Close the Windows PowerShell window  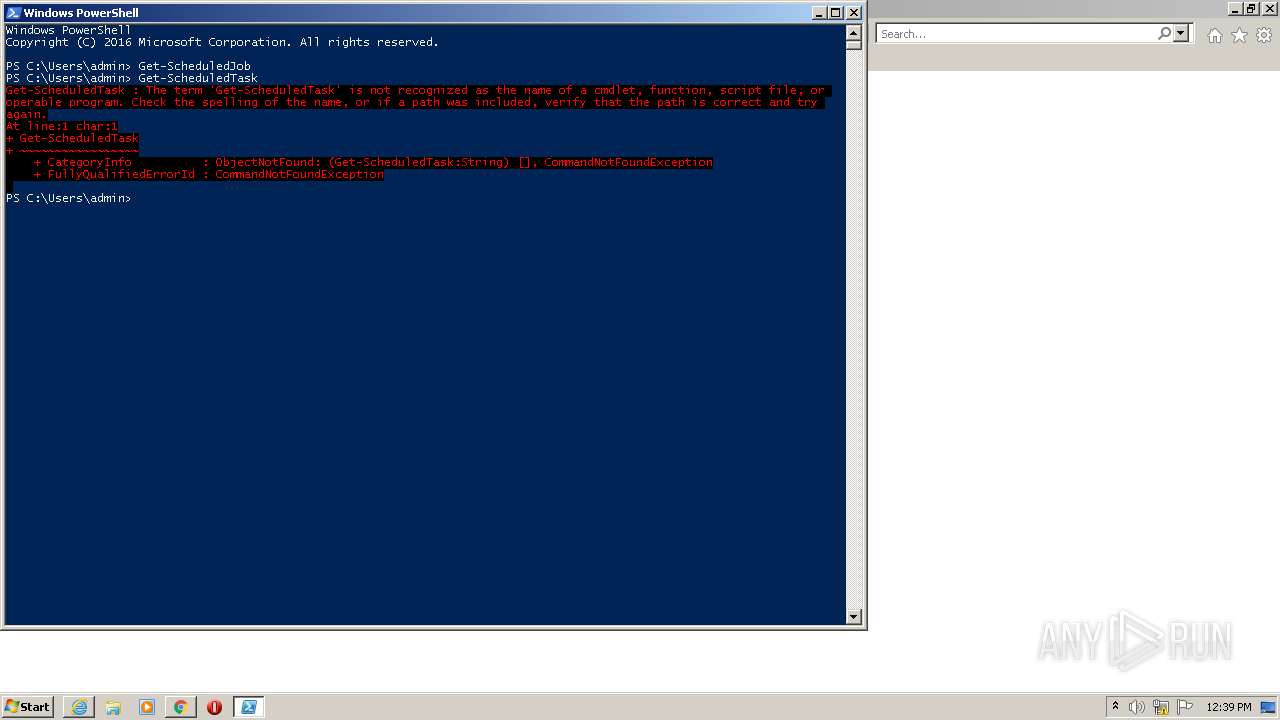point(853,13)
